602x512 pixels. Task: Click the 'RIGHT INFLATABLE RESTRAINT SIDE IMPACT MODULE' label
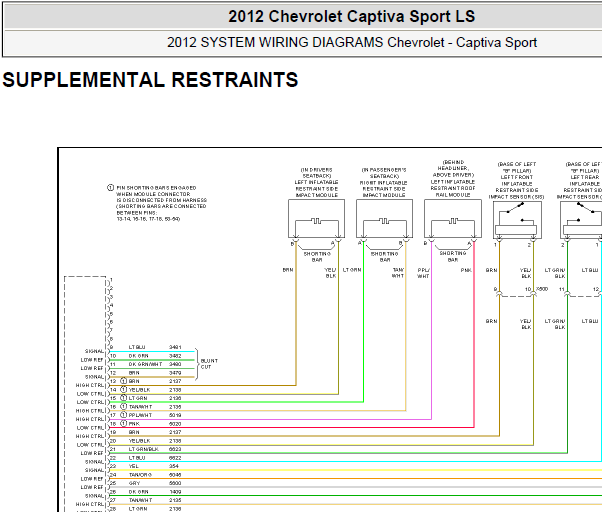(x=384, y=189)
